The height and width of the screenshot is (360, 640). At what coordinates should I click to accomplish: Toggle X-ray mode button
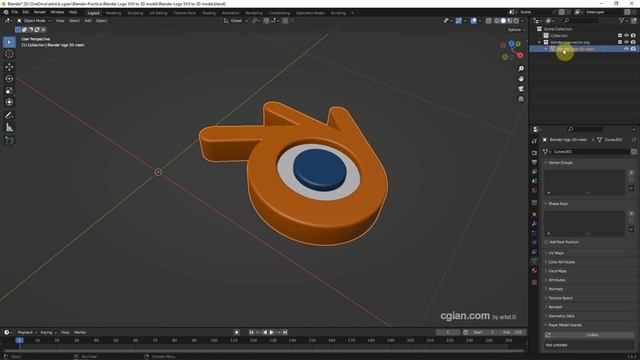click(488, 21)
